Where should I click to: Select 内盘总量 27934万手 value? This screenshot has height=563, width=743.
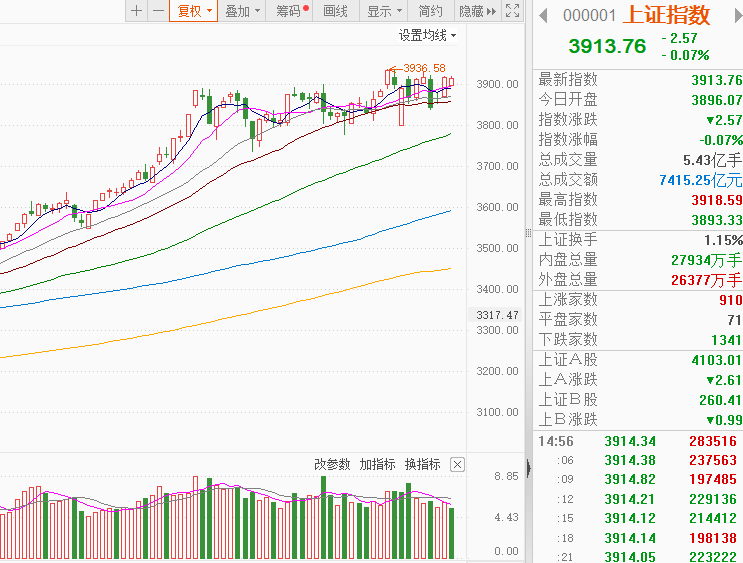coord(707,260)
